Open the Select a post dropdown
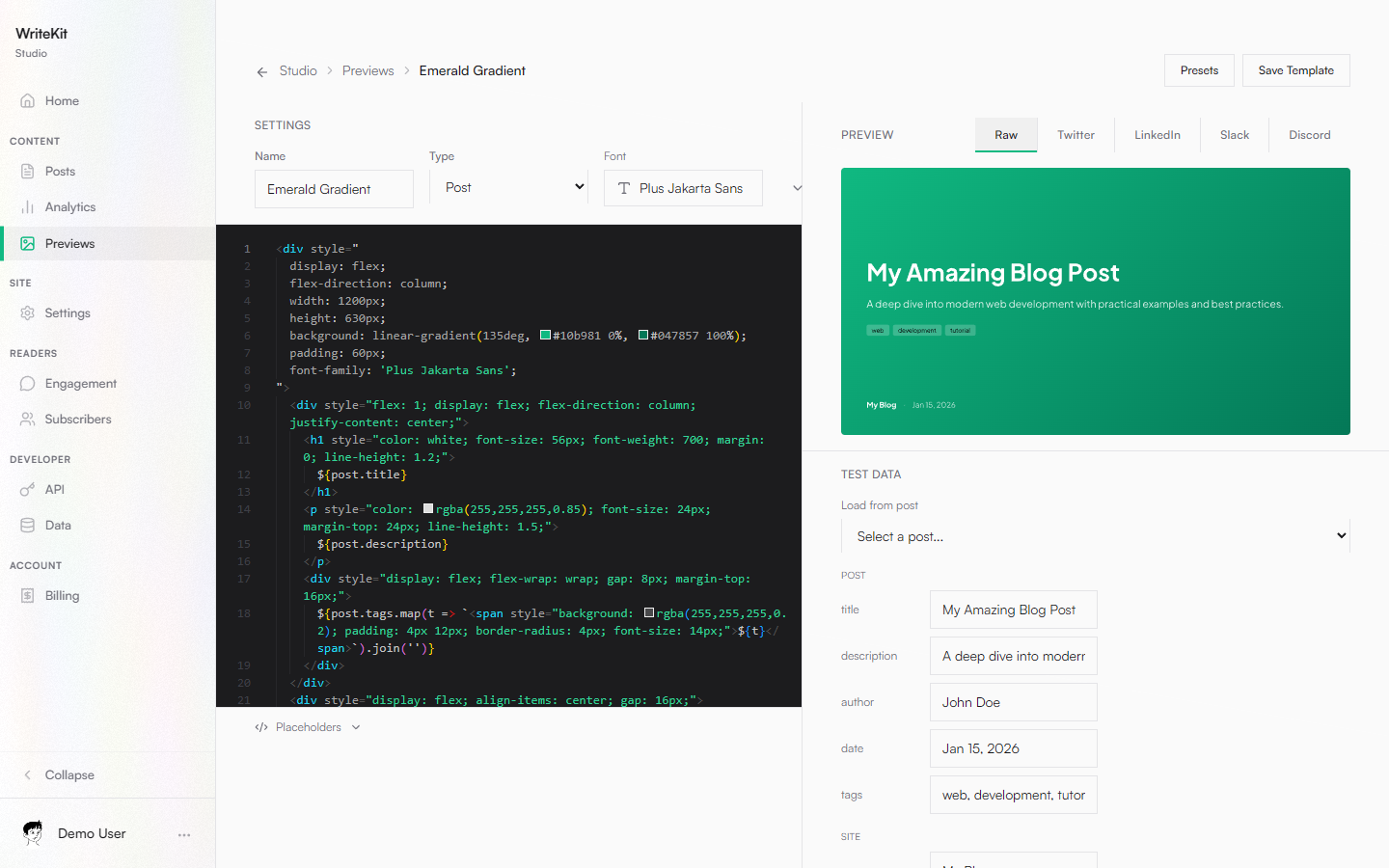This screenshot has height=868, width=1389. click(1095, 535)
